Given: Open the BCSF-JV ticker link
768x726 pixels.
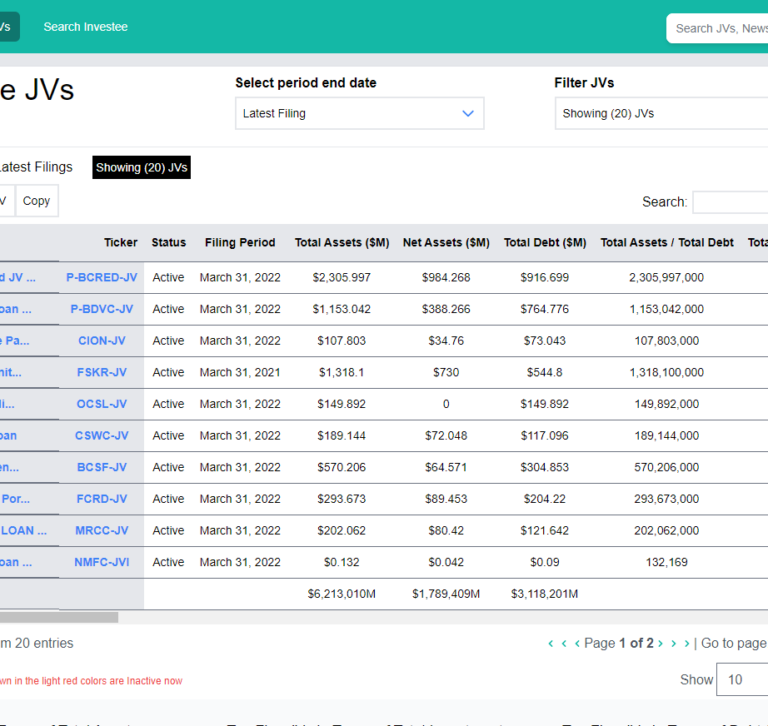Looking at the screenshot, I should tap(102, 467).
